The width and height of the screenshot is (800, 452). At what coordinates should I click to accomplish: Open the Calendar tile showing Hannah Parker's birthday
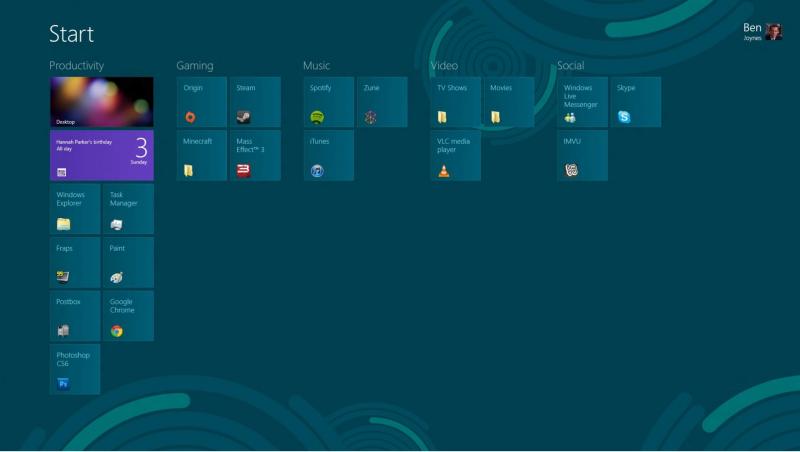coord(102,156)
